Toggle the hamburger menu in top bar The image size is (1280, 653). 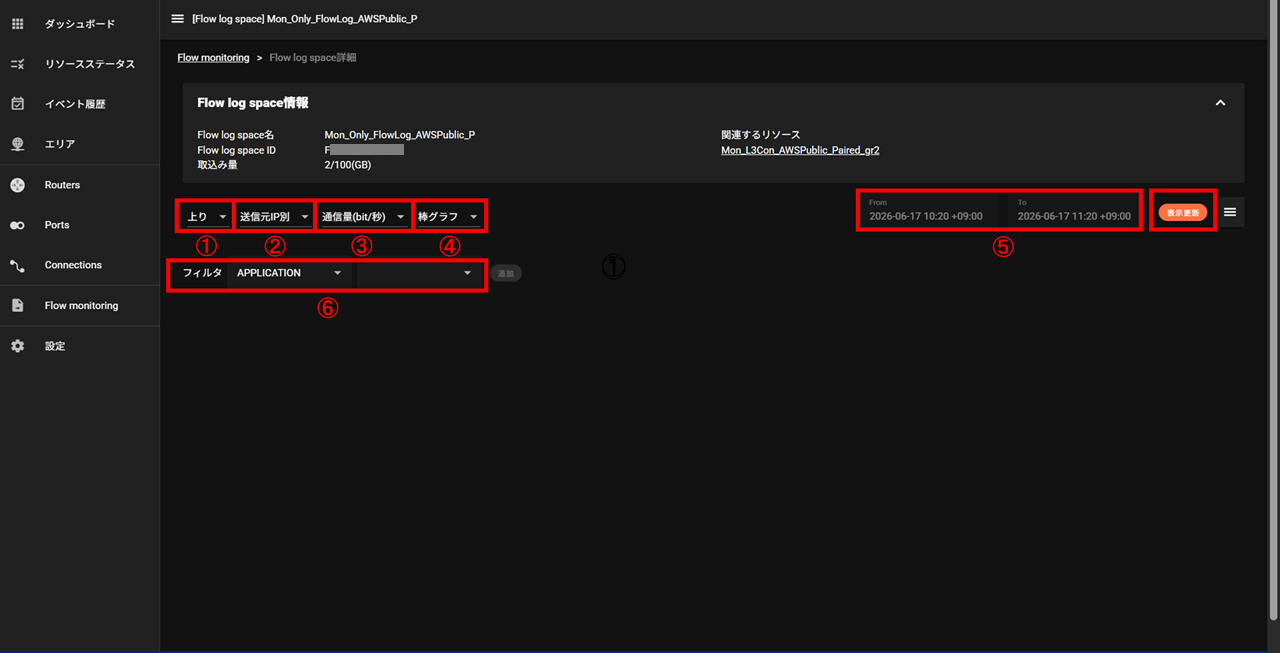coord(177,18)
